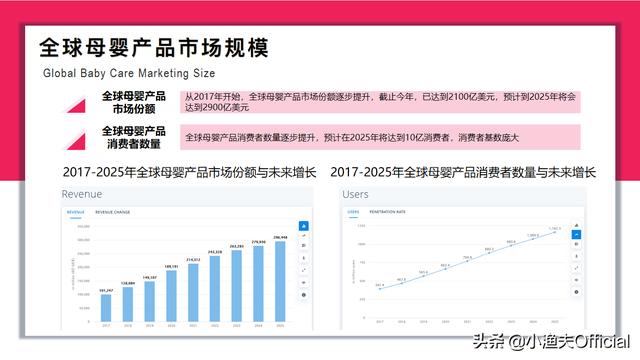Select highlighted line chart icon in Users chart
640x360 pixels.
pyautogui.click(x=576, y=235)
